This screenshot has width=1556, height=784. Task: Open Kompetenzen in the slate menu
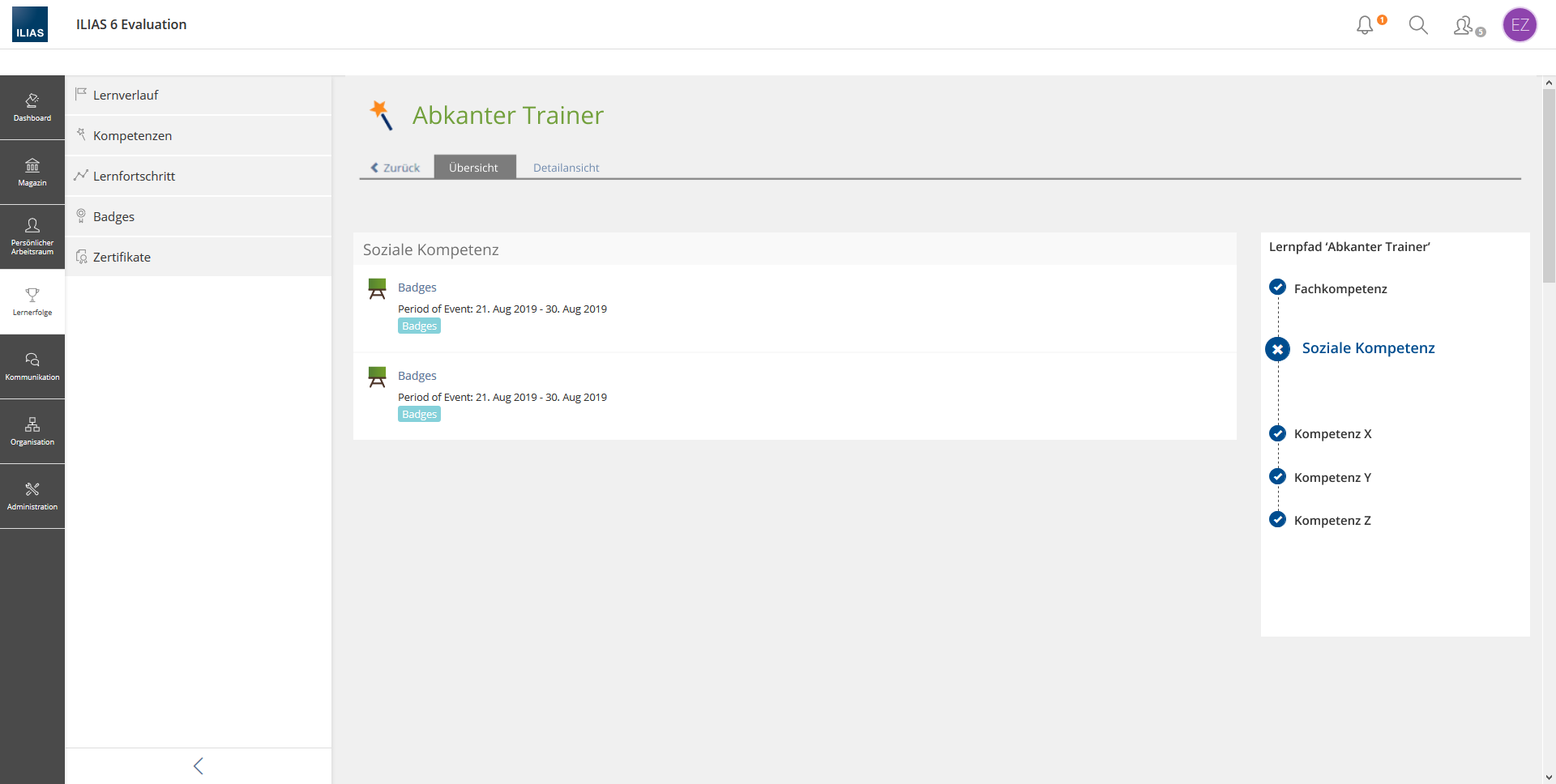click(199, 135)
